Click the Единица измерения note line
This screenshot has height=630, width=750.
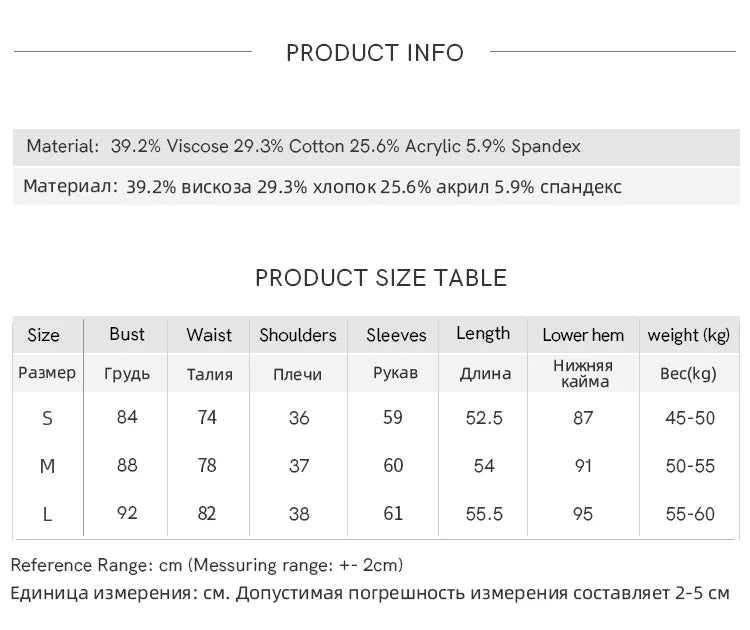pyautogui.click(x=370, y=593)
